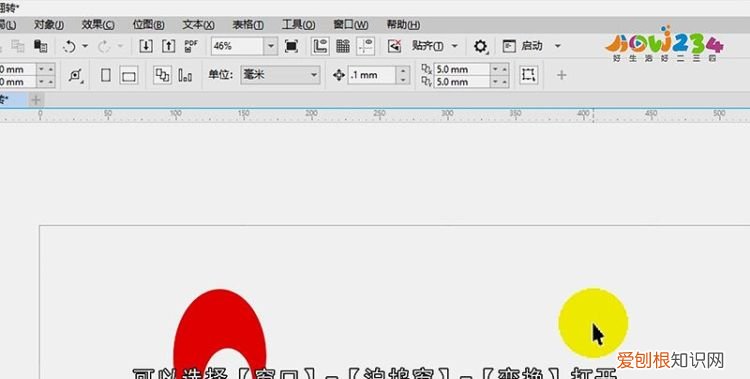
Task: Click the page width mm field
Action: (18, 69)
